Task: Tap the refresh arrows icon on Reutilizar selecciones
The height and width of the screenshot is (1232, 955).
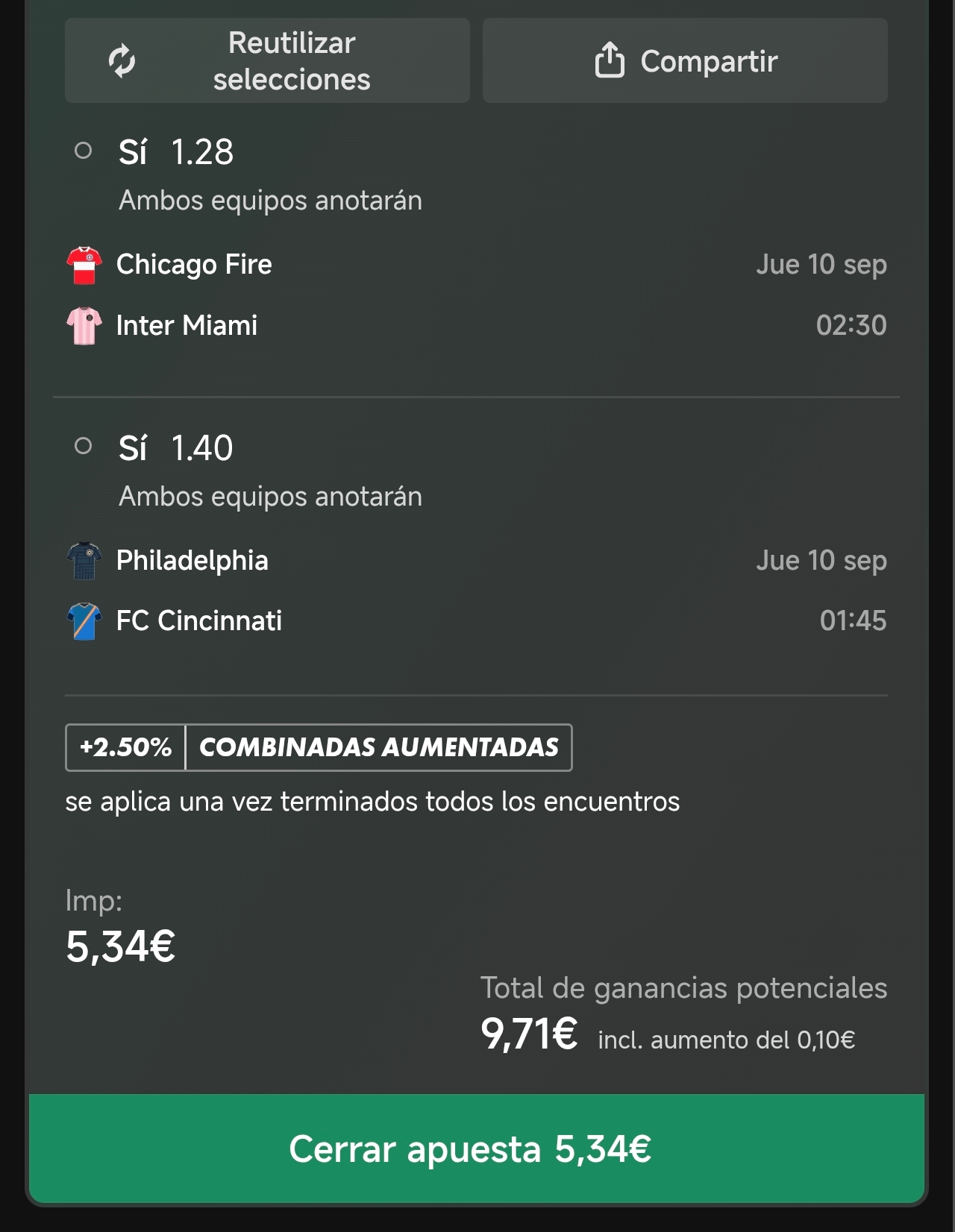Action: click(x=122, y=61)
